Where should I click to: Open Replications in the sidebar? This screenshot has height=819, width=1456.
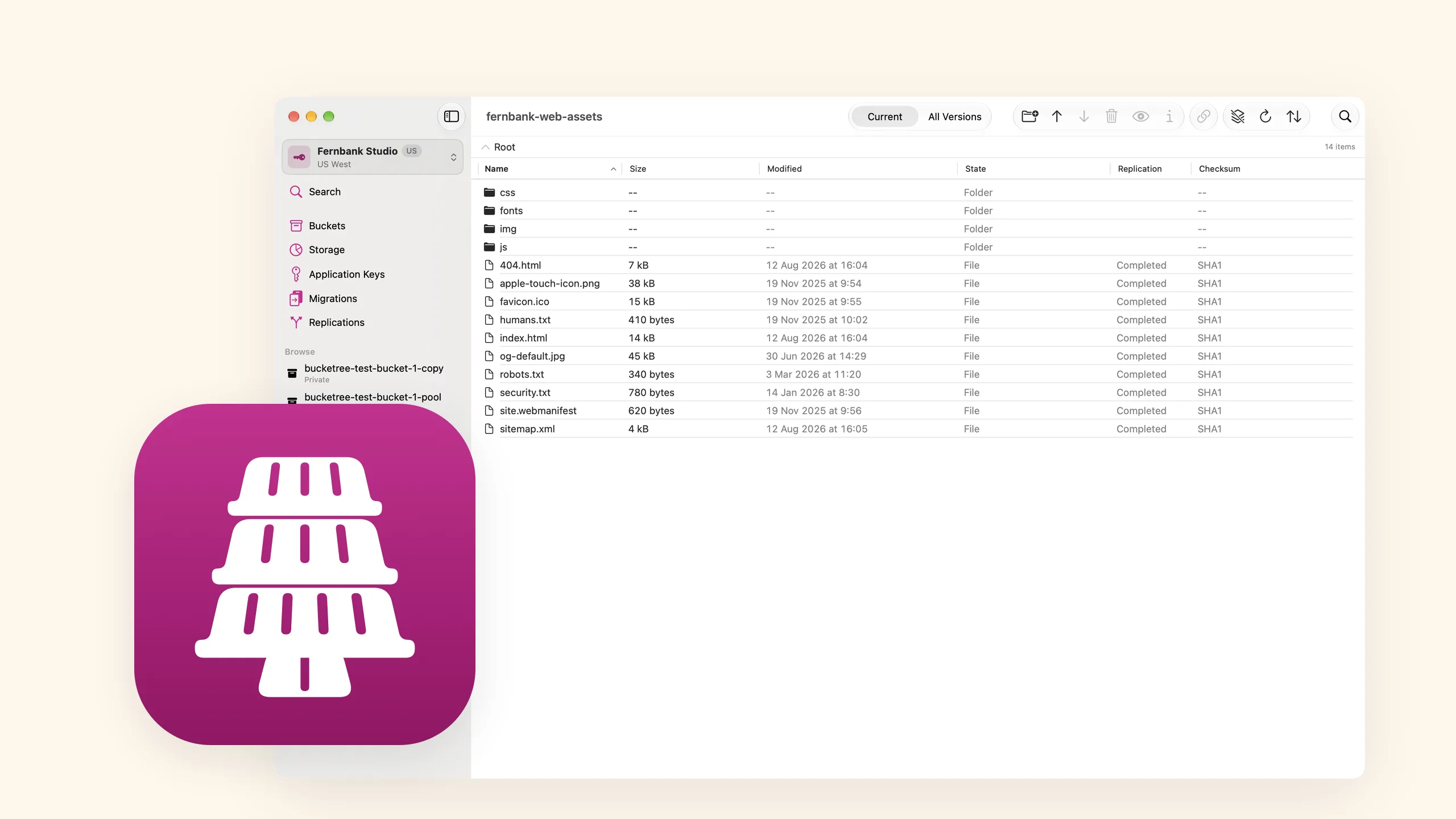point(373,322)
